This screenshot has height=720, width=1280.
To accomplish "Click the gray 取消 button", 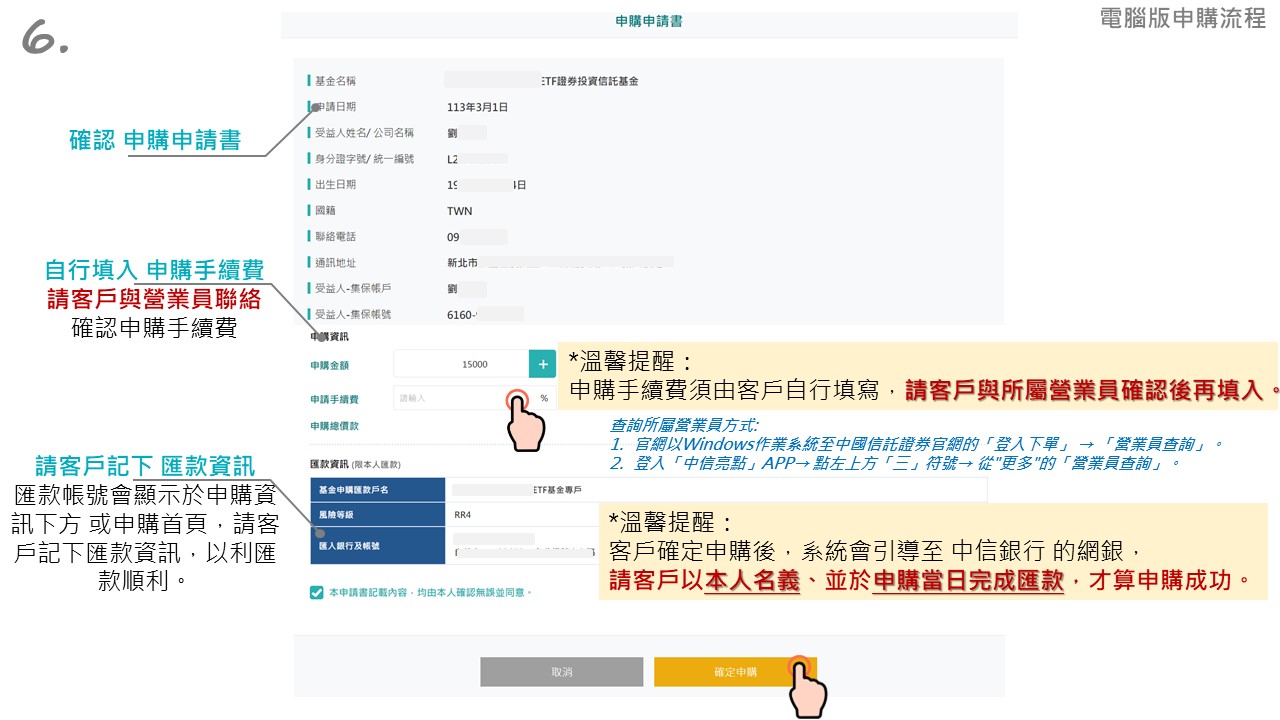I will (x=561, y=672).
